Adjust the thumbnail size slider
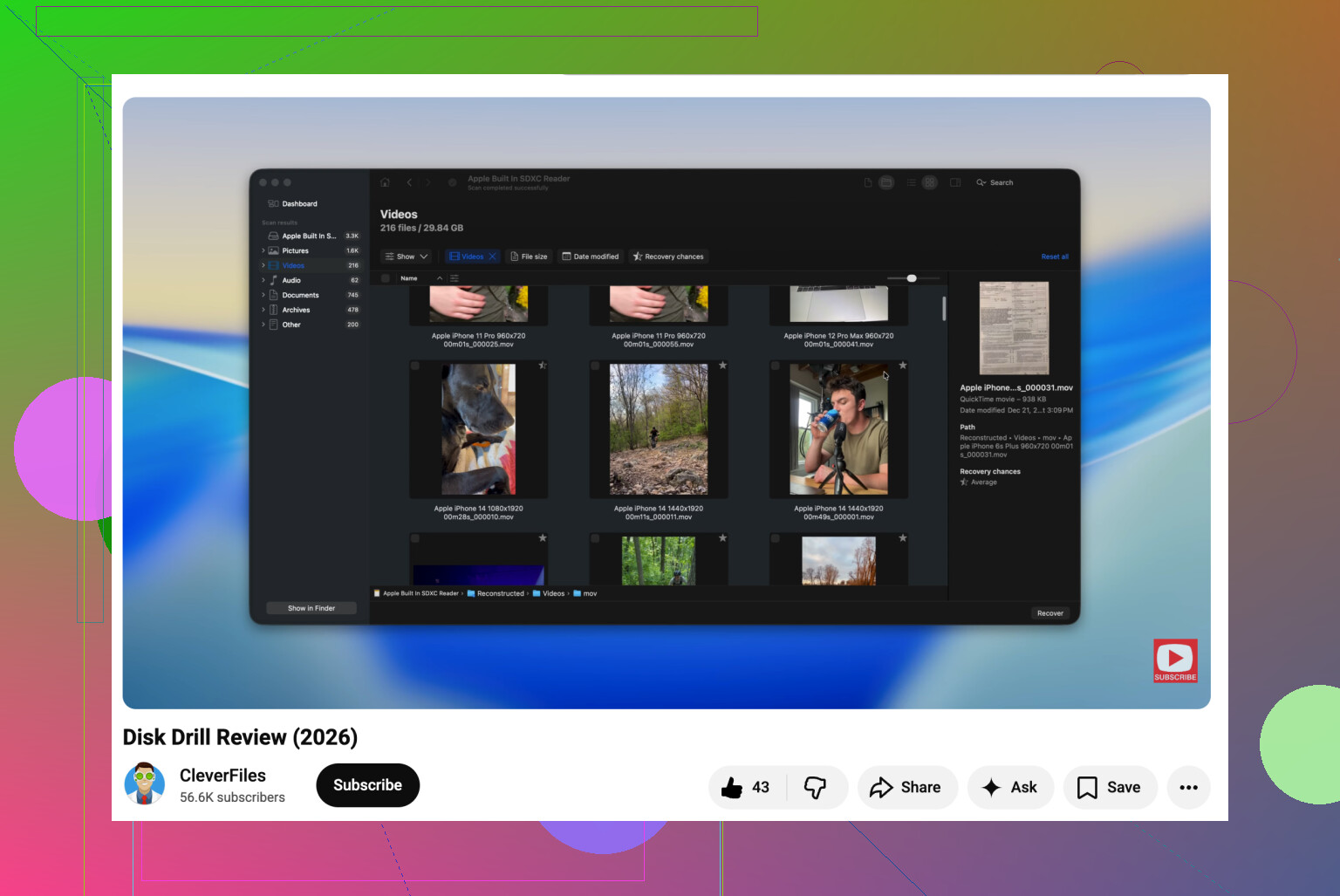 [912, 278]
